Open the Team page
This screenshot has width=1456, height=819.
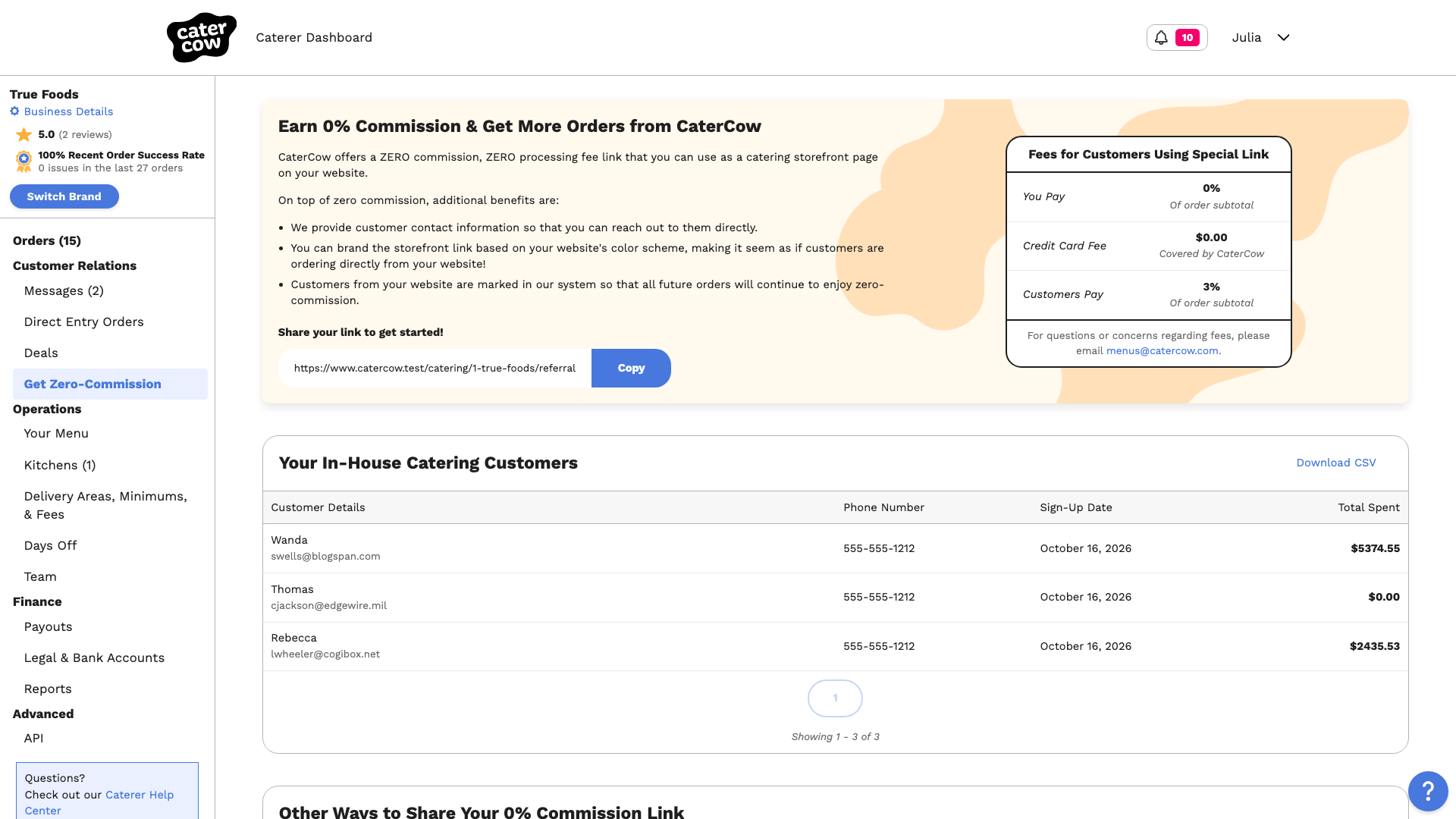click(40, 576)
